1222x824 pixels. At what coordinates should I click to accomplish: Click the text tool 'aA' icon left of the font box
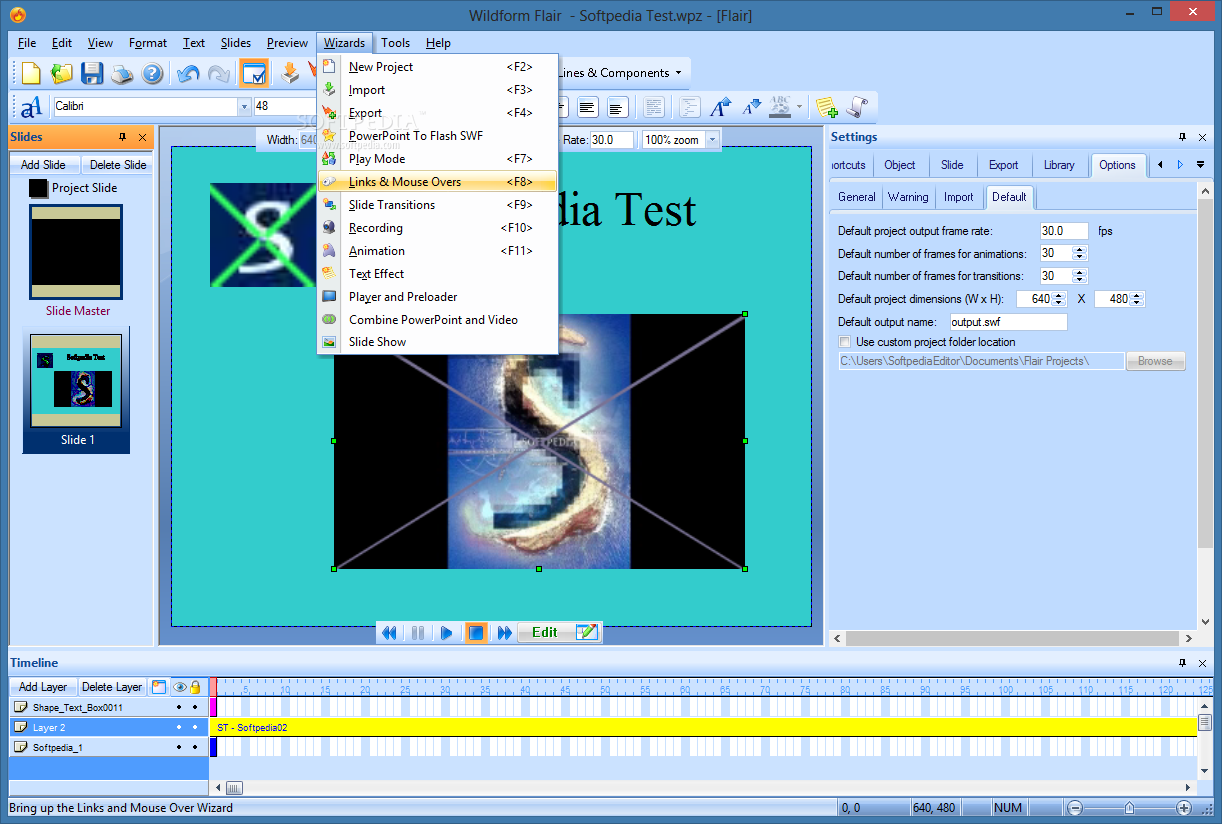point(32,106)
